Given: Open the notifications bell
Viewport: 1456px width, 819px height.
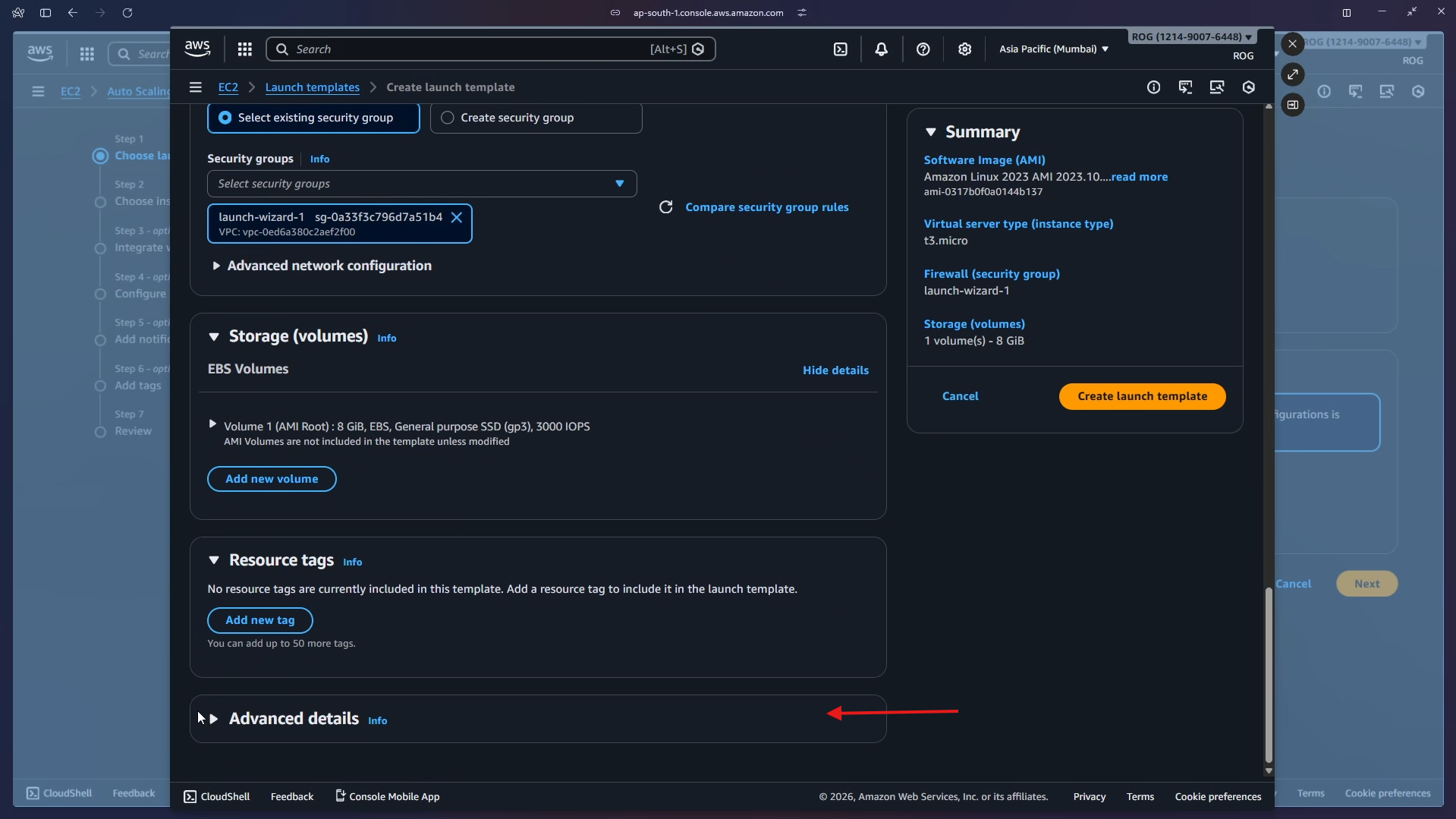Looking at the screenshot, I should [x=881, y=49].
